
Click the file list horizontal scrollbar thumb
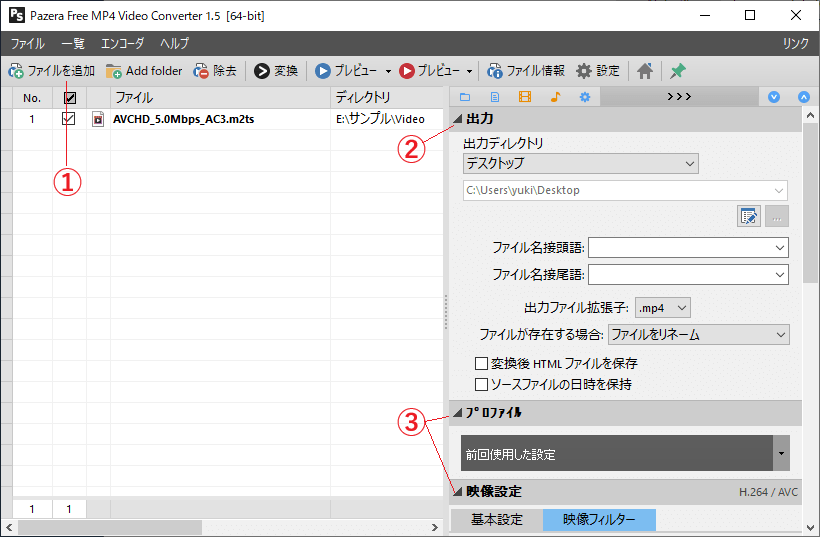pos(110,528)
